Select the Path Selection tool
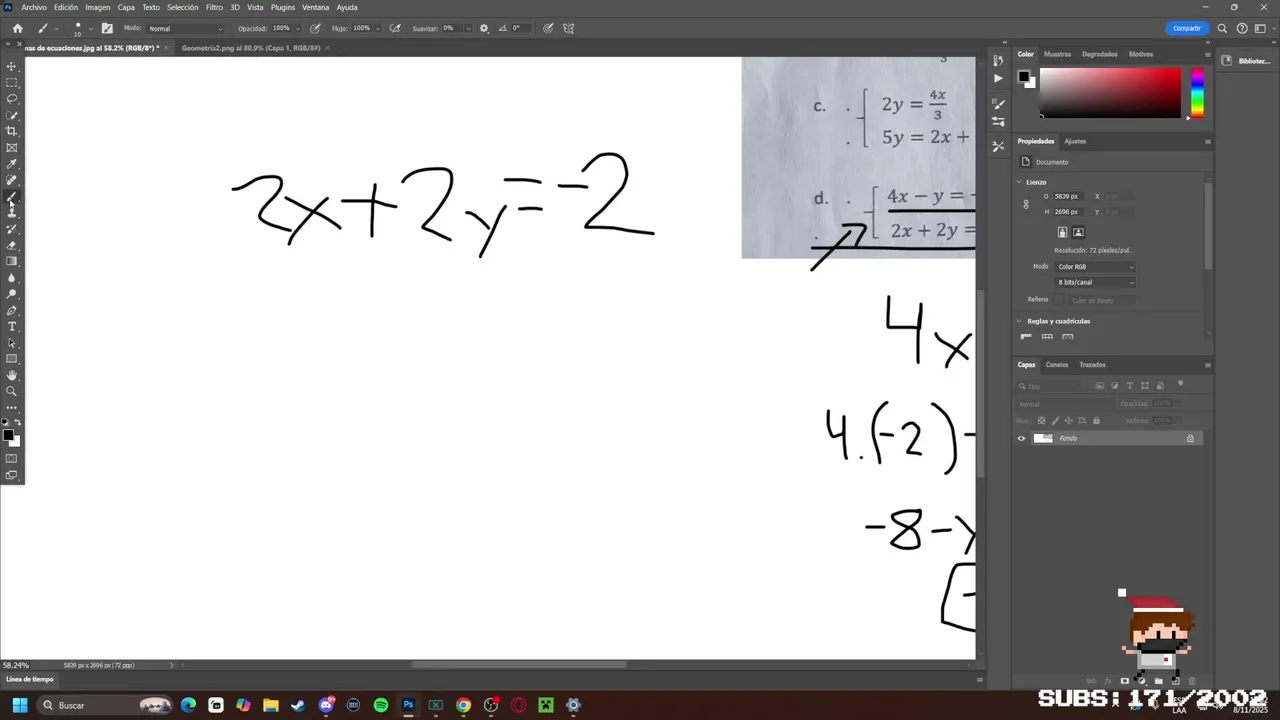This screenshot has width=1280, height=720. point(12,343)
